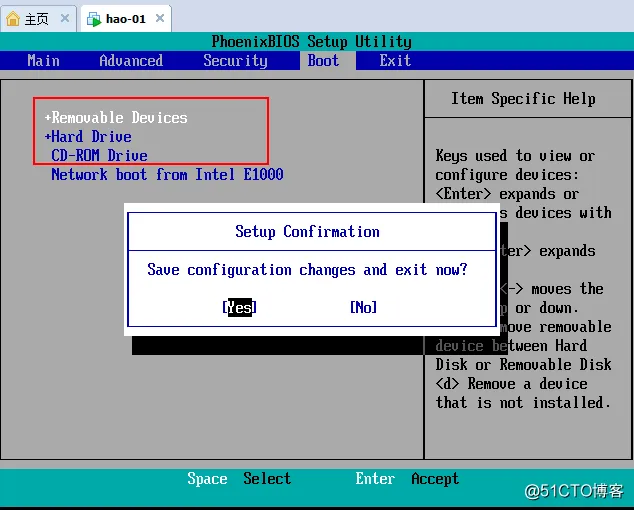Expand the Removable Devices entry
This screenshot has height=510, width=634.
click(116, 118)
